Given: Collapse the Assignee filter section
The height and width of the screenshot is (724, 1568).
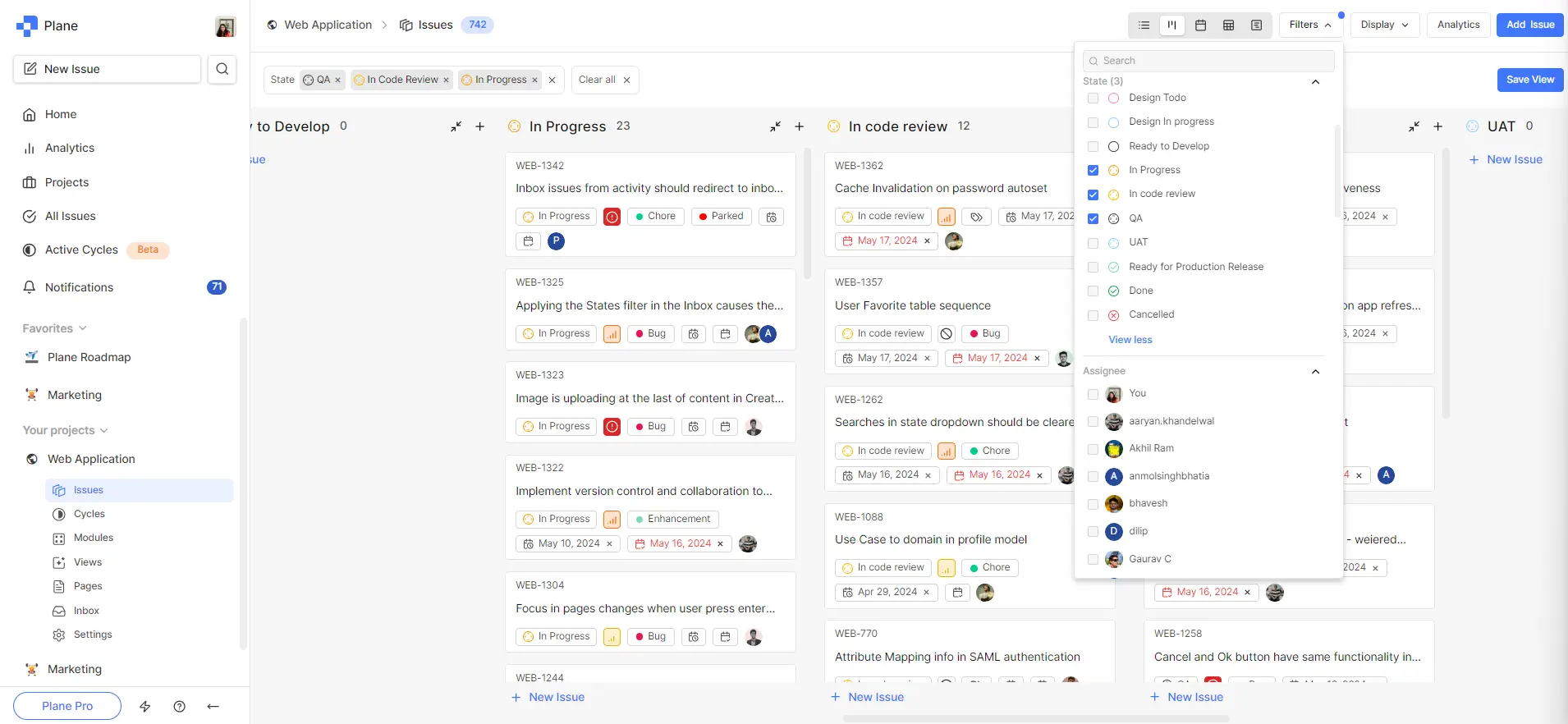Looking at the screenshot, I should pos(1315,371).
